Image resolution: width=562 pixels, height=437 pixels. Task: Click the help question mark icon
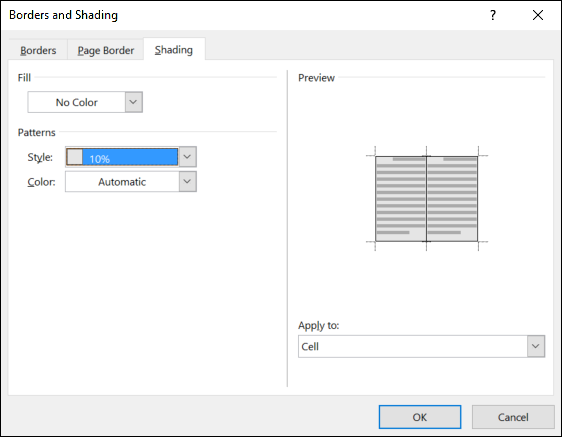493,15
